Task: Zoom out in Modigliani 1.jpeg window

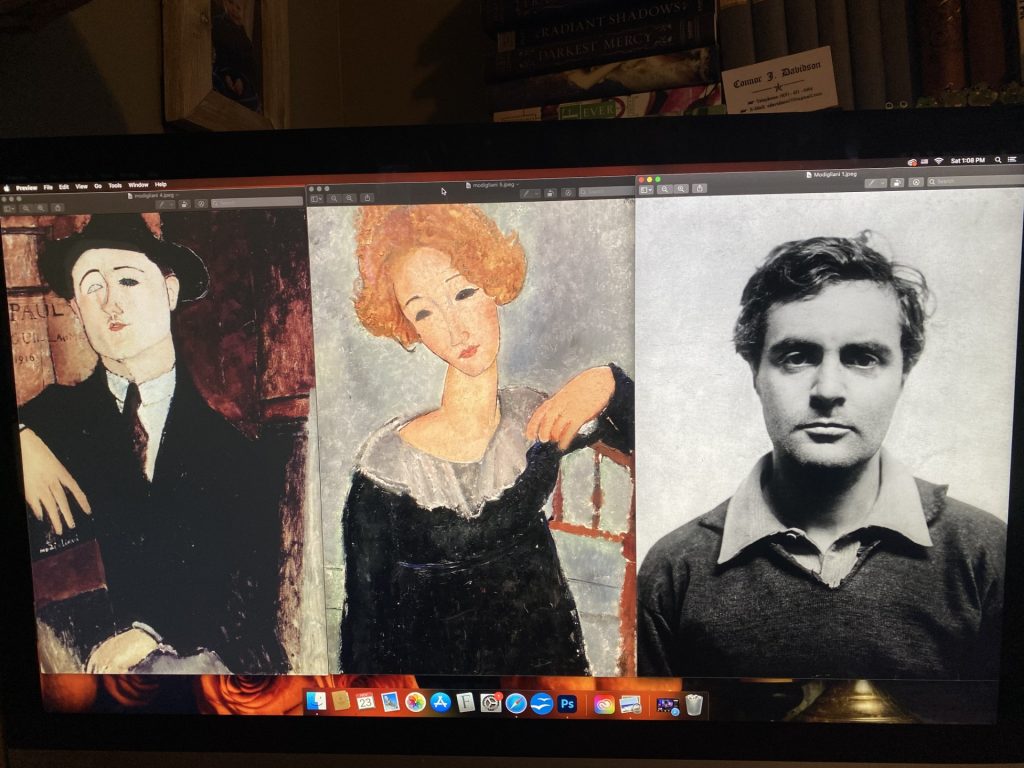Action: tap(665, 189)
